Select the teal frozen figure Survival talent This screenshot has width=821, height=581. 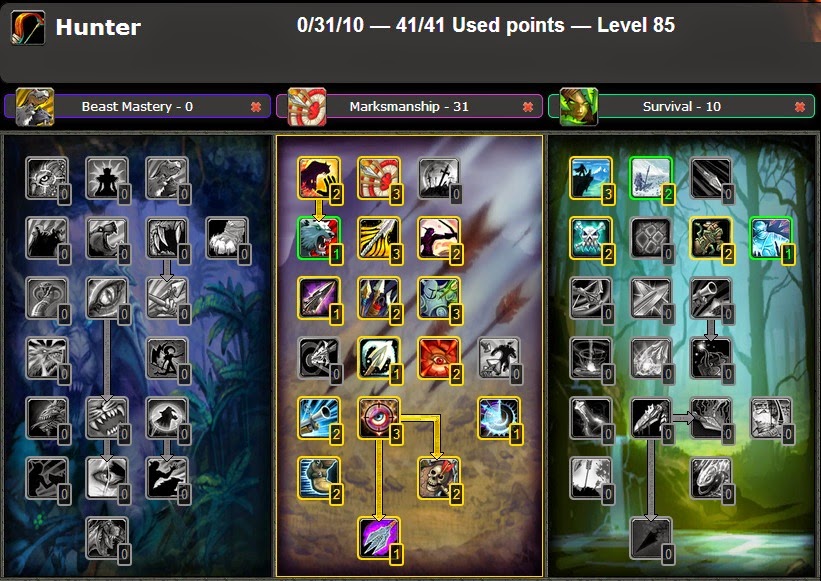[x=770, y=238]
